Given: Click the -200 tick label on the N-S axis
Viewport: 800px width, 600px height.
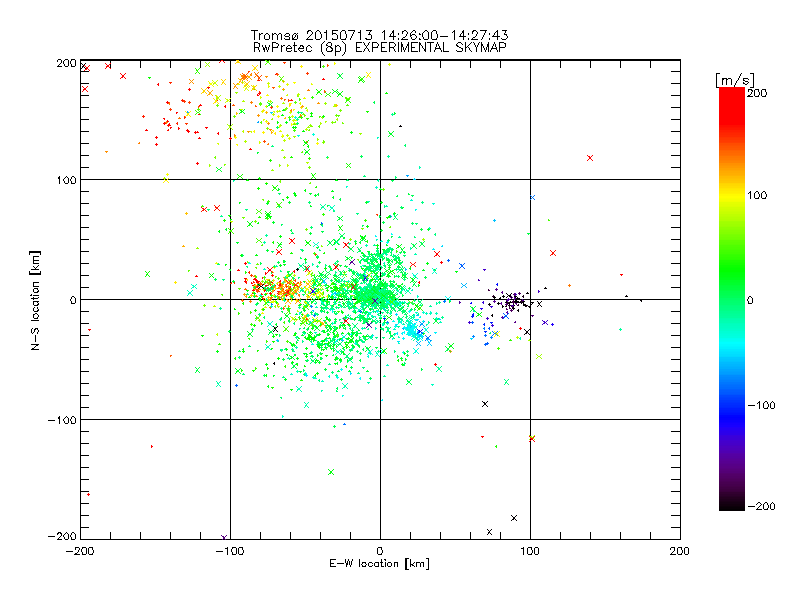Looking at the screenshot, I should click(x=62, y=536).
